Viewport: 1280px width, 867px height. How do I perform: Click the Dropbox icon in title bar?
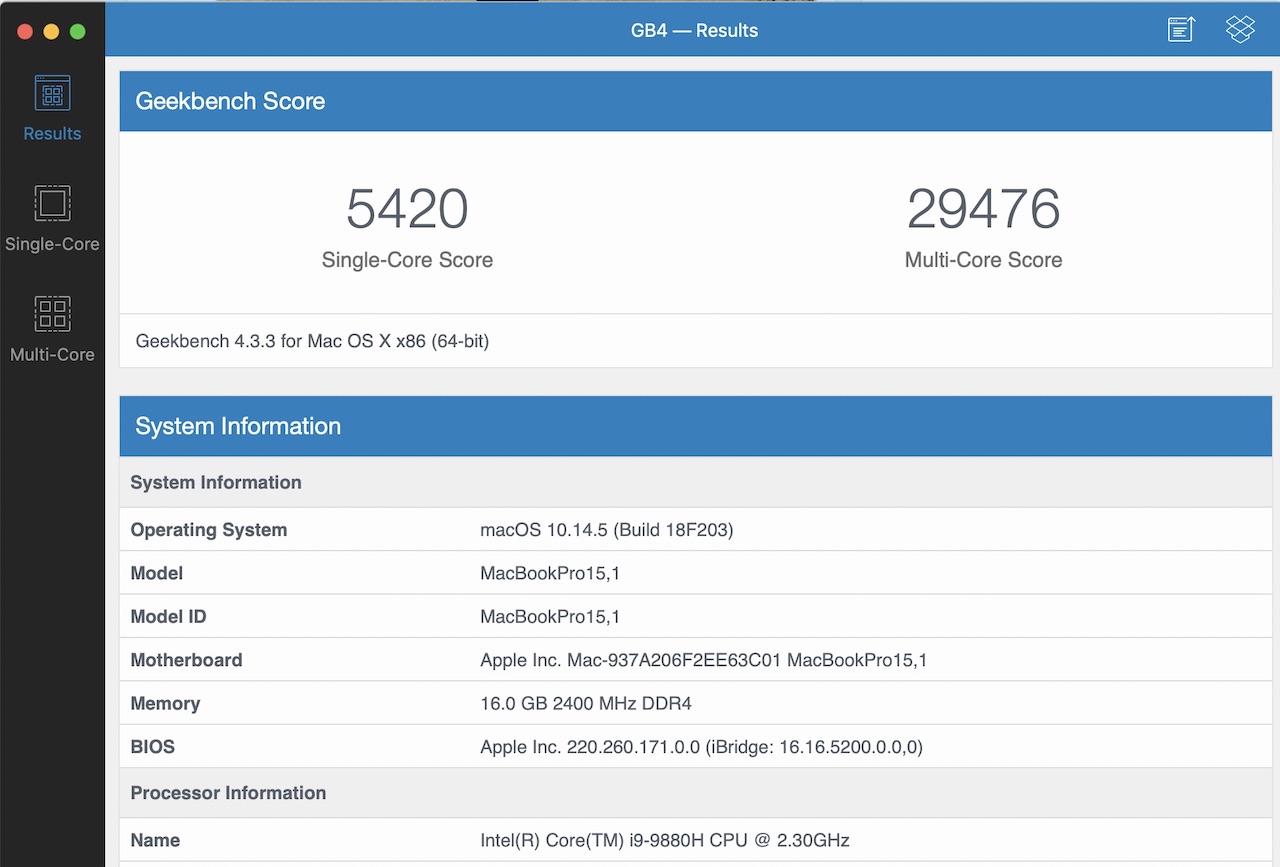pyautogui.click(x=1240, y=30)
